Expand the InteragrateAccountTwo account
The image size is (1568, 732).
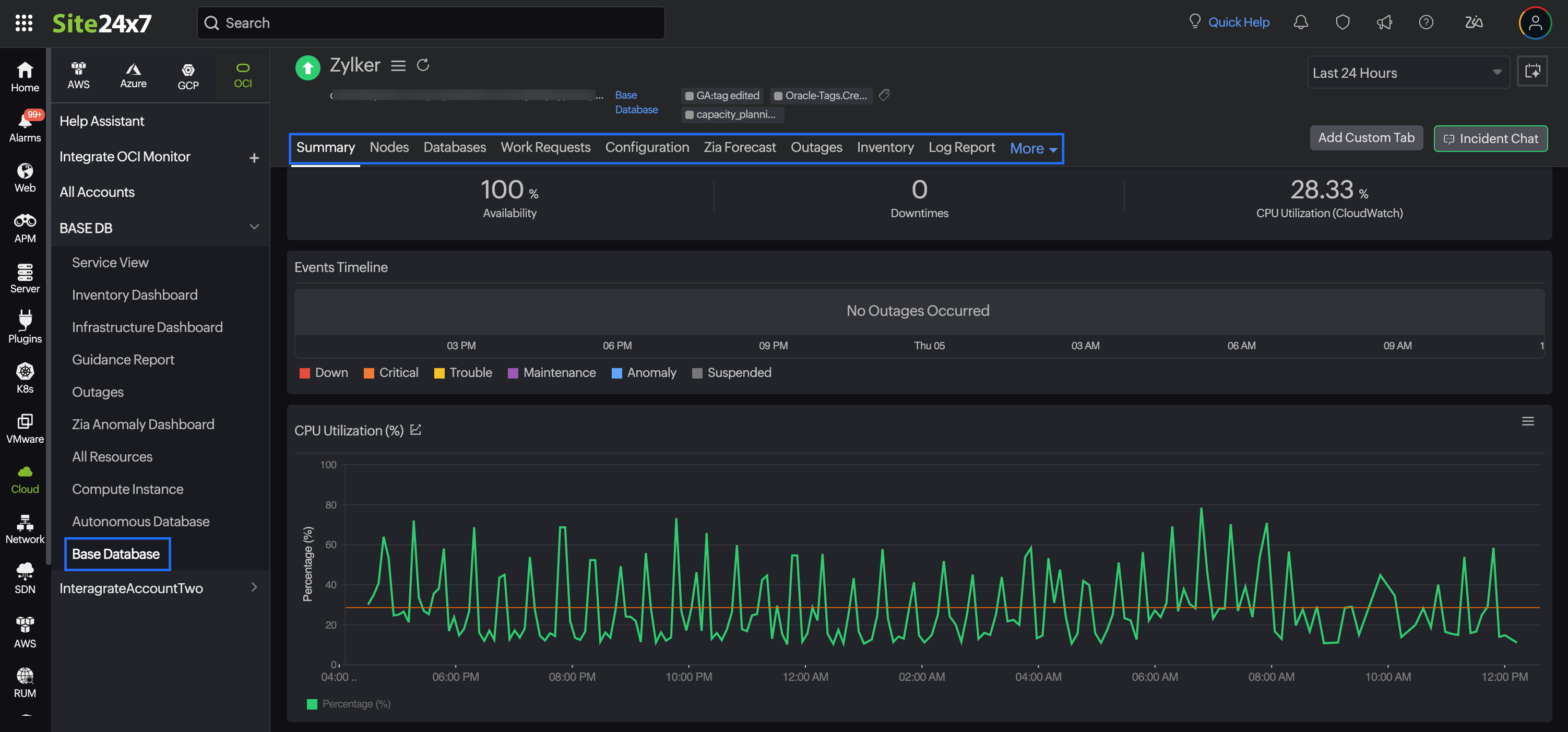coord(254,587)
